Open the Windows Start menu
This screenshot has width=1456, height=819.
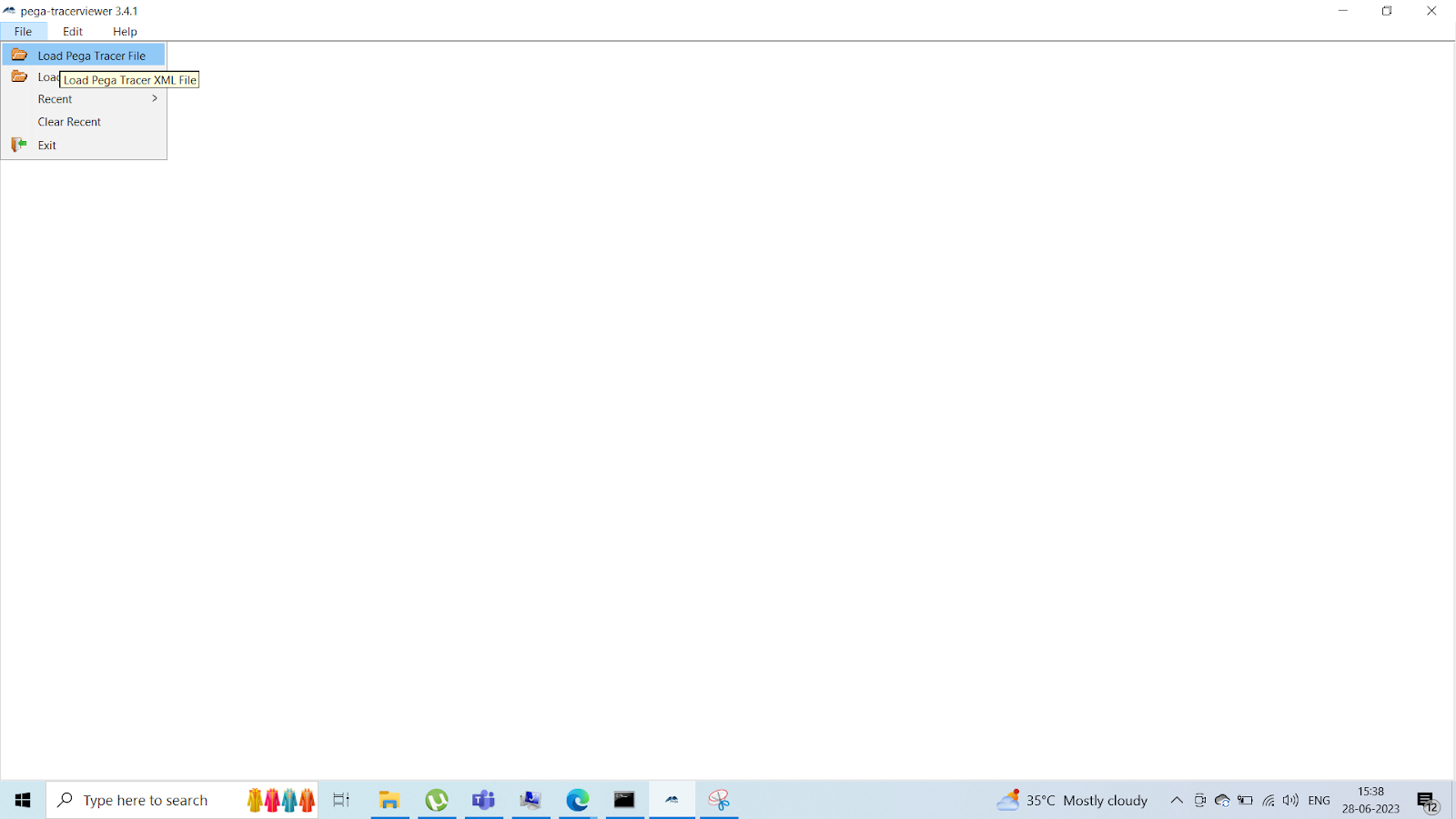pos(23,800)
